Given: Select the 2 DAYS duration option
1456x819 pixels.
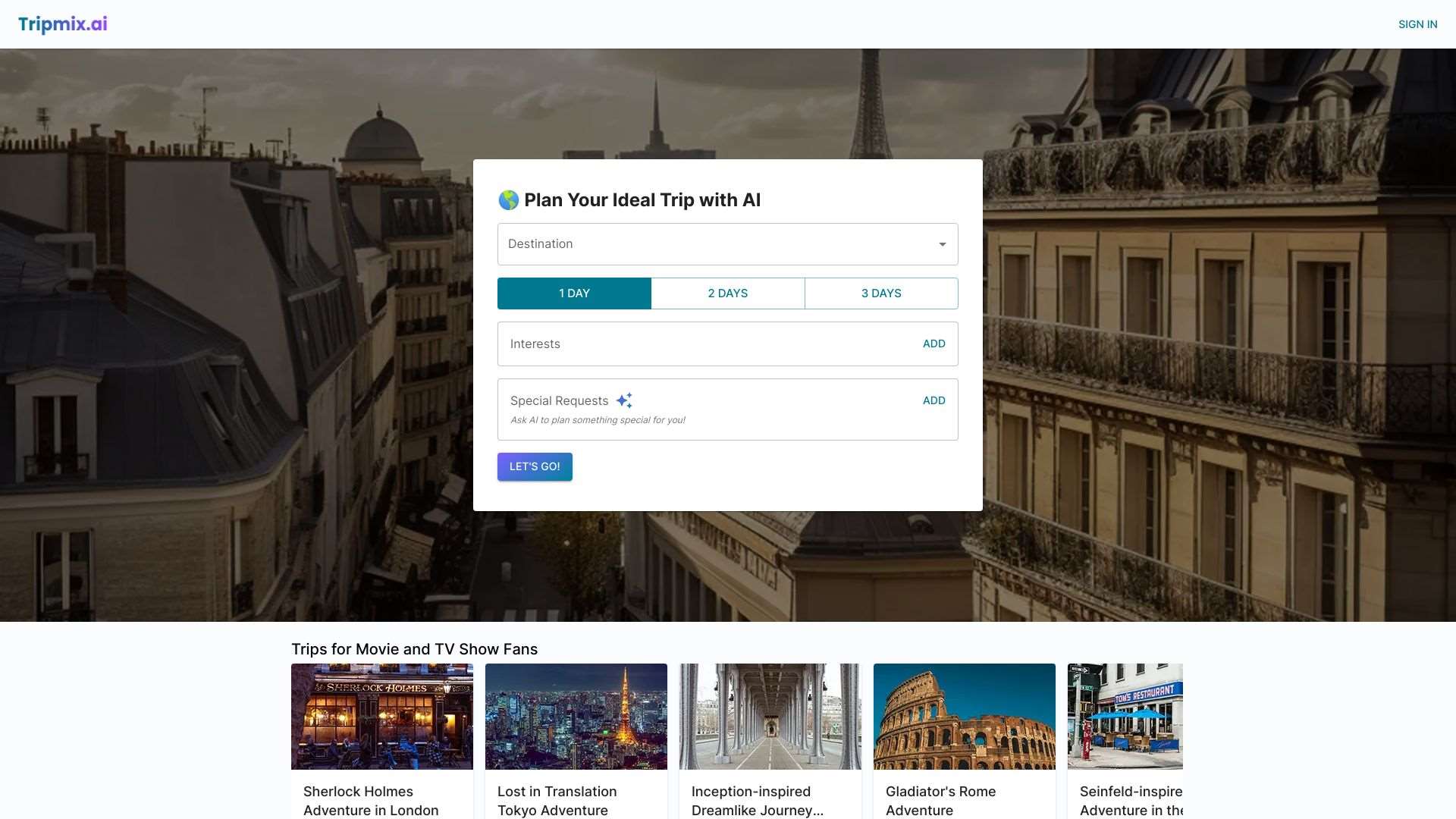Looking at the screenshot, I should pos(727,293).
